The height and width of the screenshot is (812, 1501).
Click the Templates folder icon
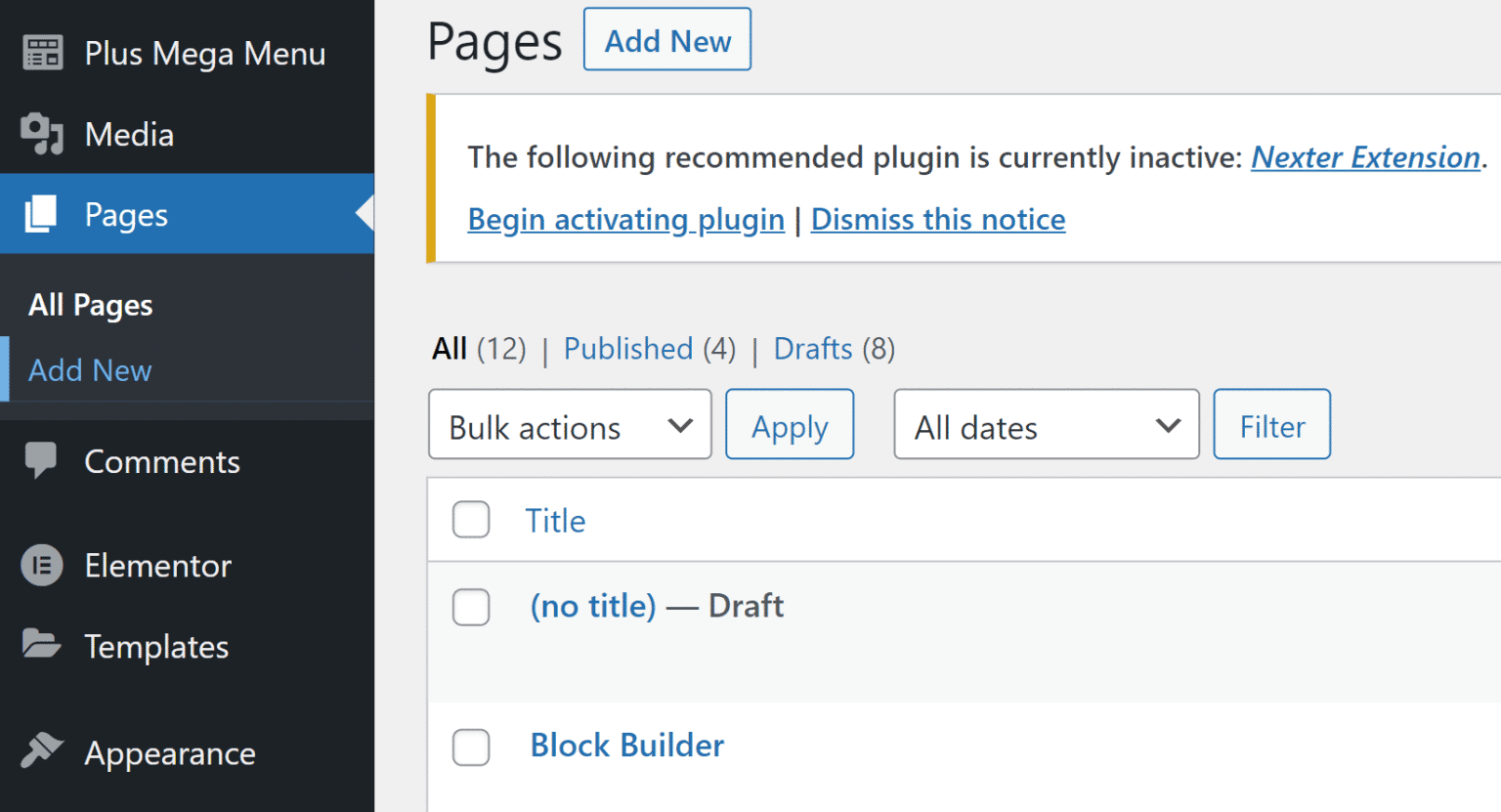click(41, 645)
